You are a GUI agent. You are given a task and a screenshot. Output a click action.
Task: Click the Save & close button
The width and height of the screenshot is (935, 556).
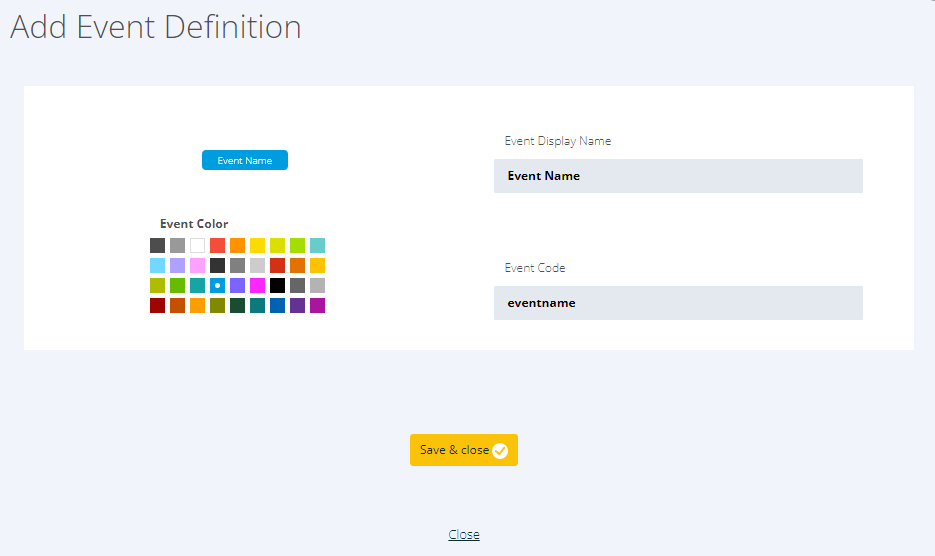point(463,450)
